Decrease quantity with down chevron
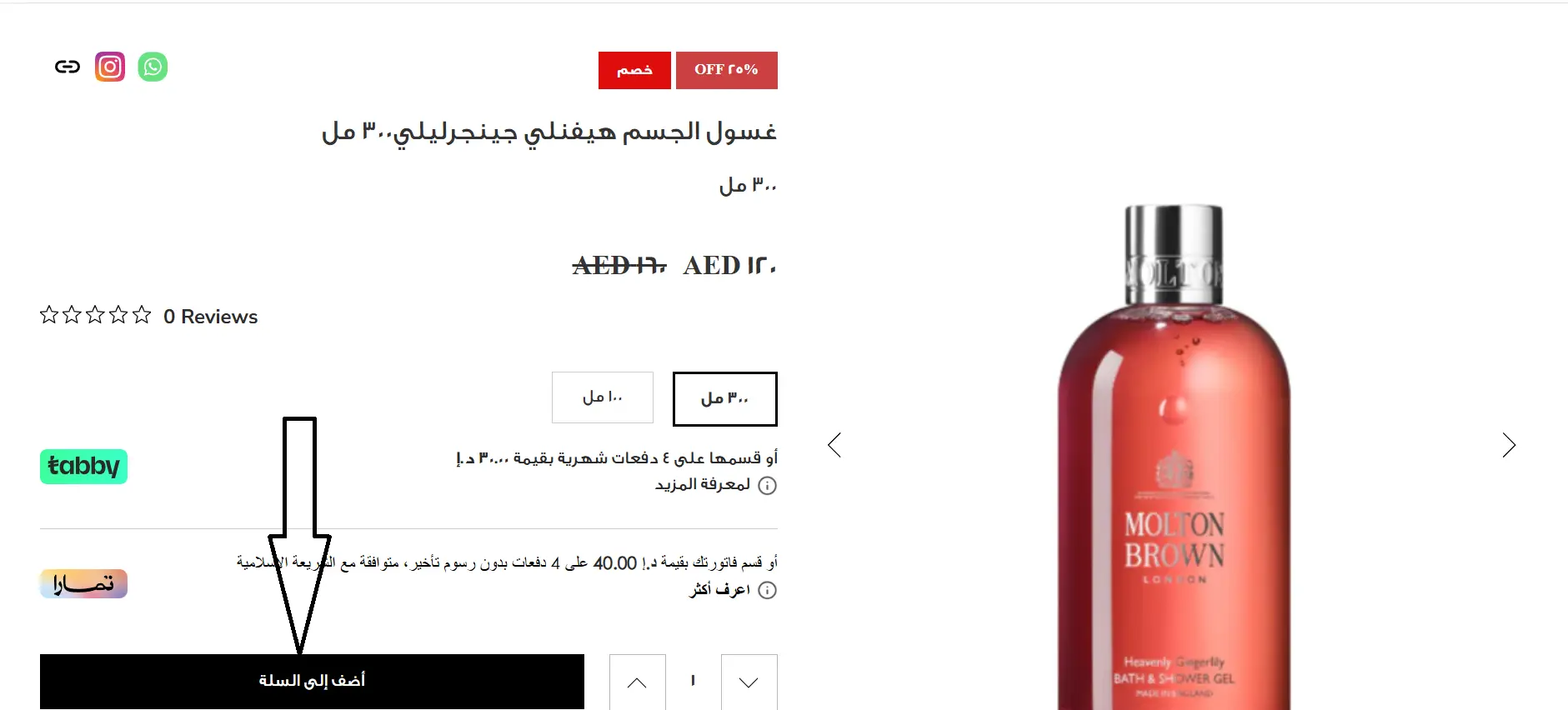1568x710 pixels. tap(749, 682)
